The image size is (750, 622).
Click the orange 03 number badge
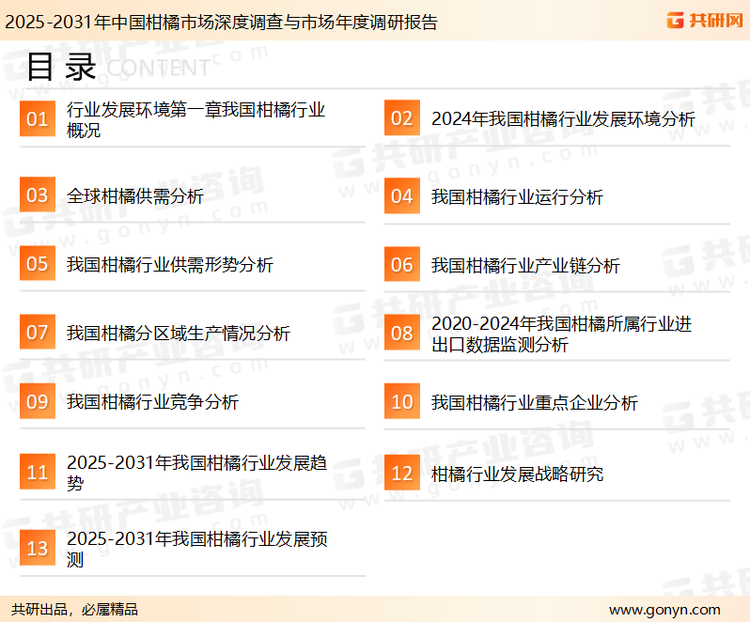[x=37, y=195]
